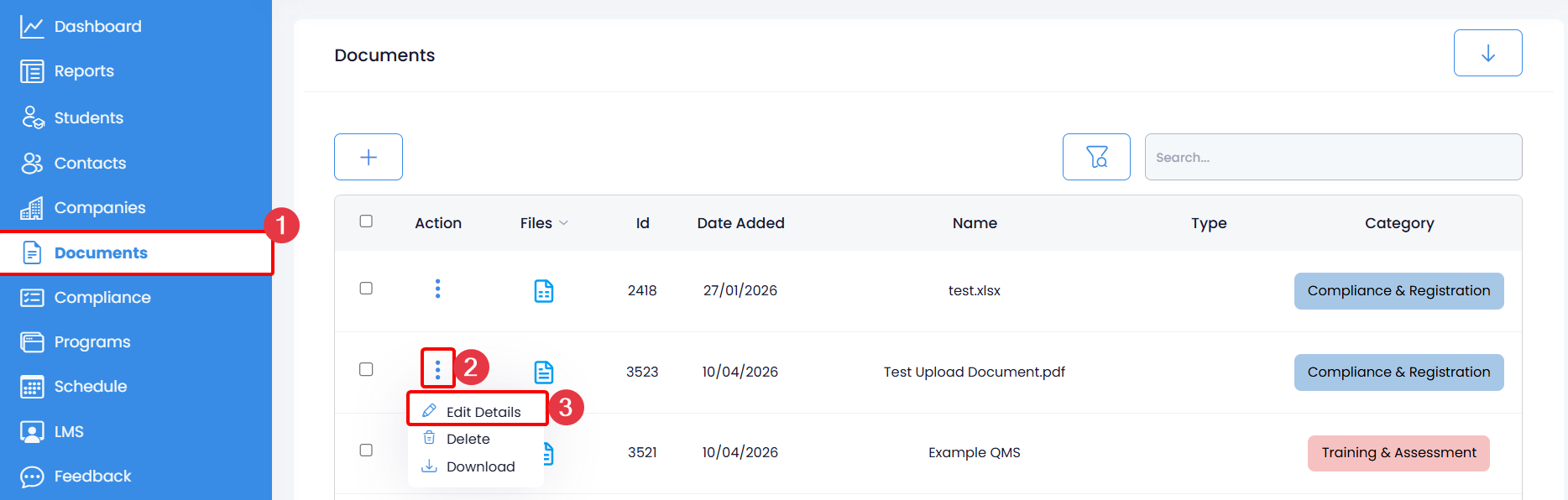The image size is (1568, 500).
Task: Select the checkbox for document 3523
Action: pos(366,369)
